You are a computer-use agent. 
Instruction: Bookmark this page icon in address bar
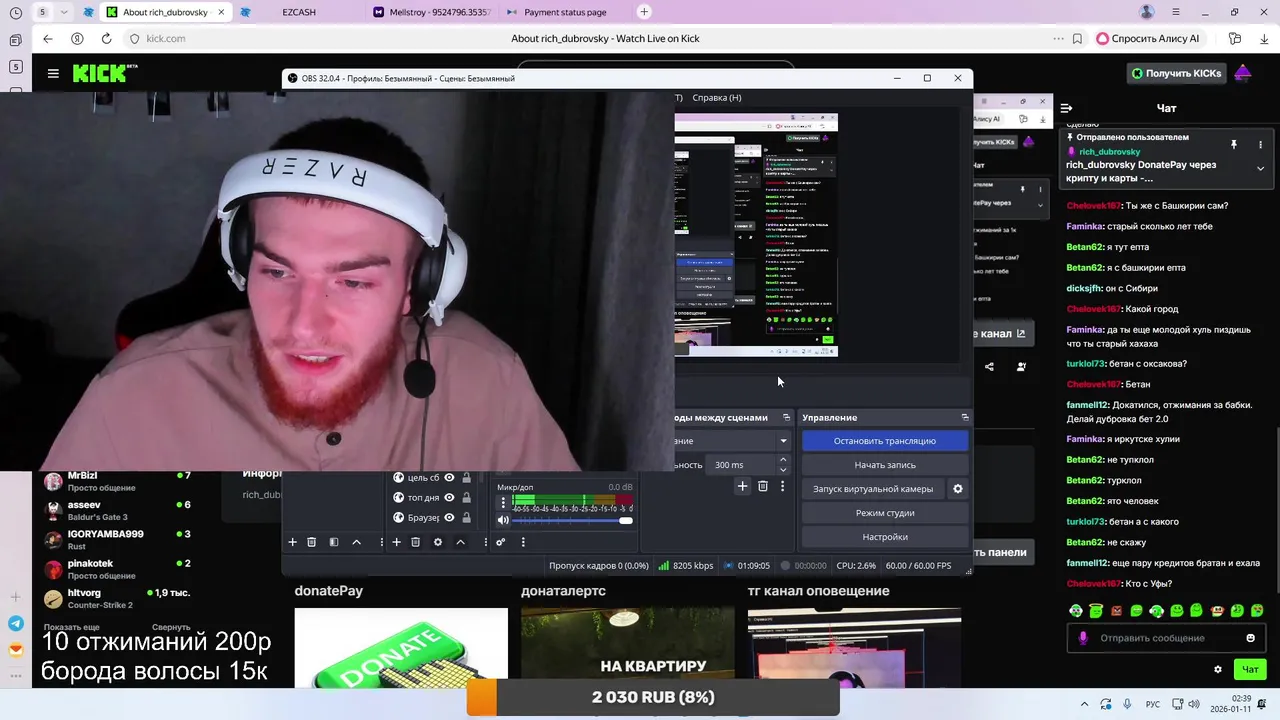pos(1077,39)
